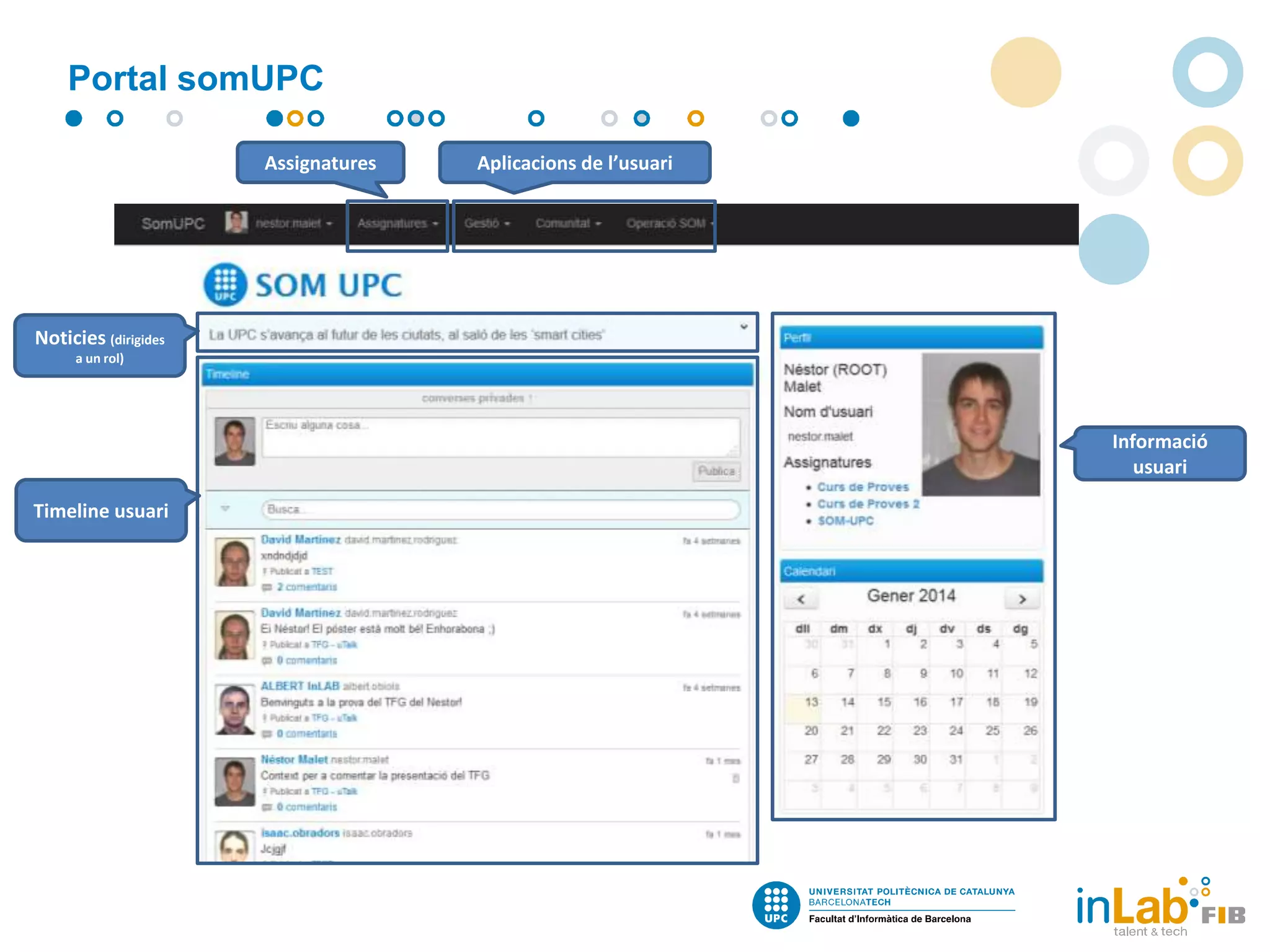
Task: Go to previous month in Calendari
Action: tap(801, 599)
